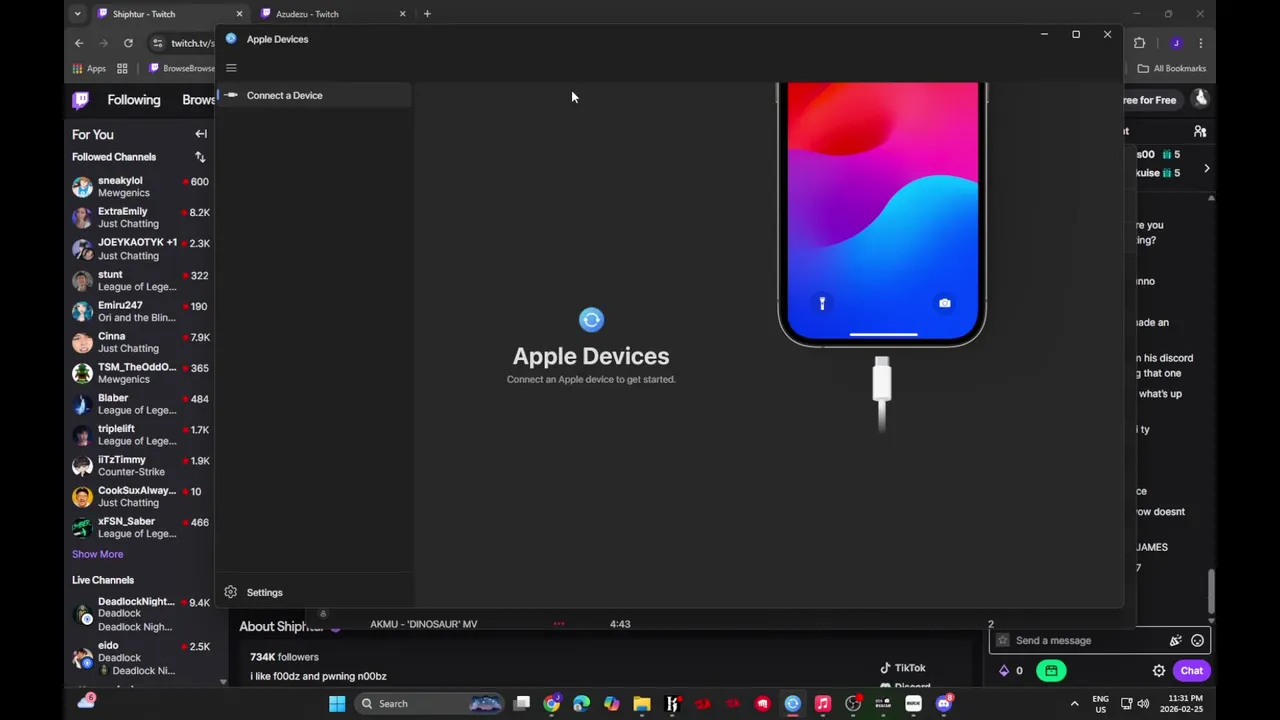Open TikTok link on Shiphtur page
Image resolution: width=1280 pixels, height=720 pixels.
point(902,668)
